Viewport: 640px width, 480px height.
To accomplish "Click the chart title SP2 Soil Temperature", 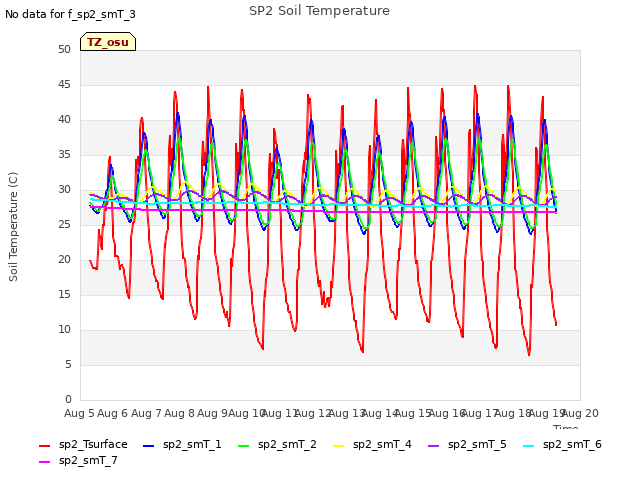I will click(319, 11).
